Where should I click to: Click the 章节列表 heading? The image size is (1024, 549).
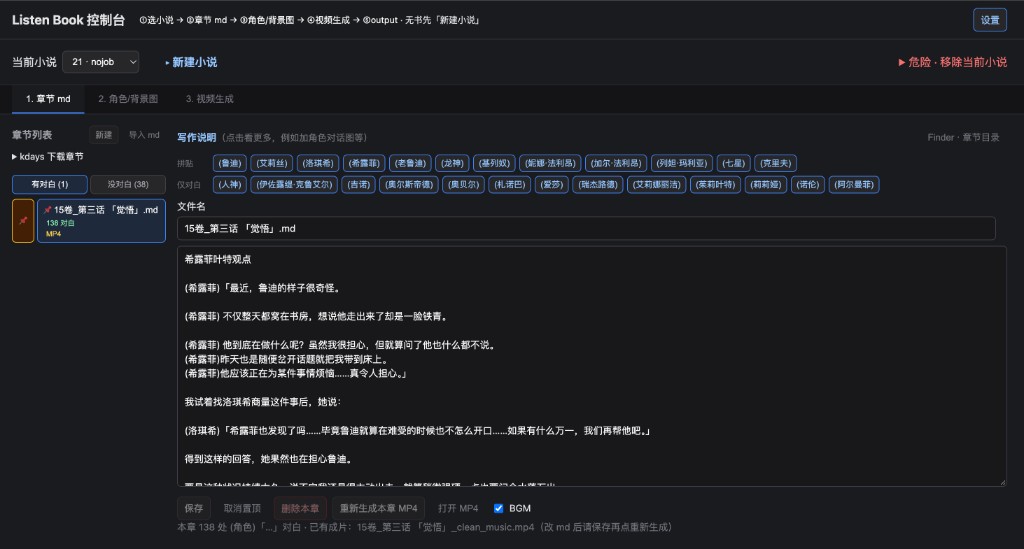(x=32, y=134)
